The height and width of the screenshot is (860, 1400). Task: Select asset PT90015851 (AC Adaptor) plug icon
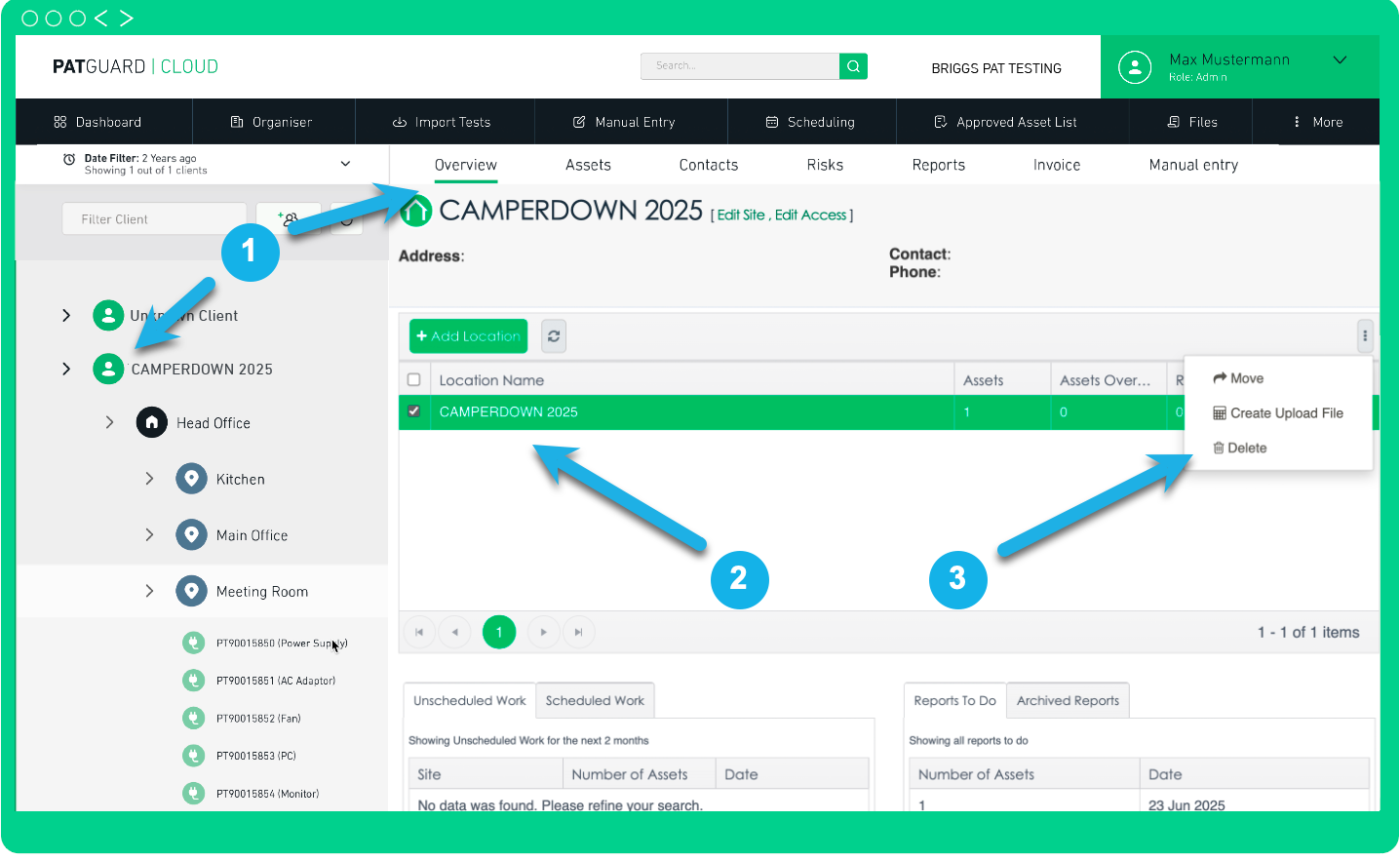point(193,681)
